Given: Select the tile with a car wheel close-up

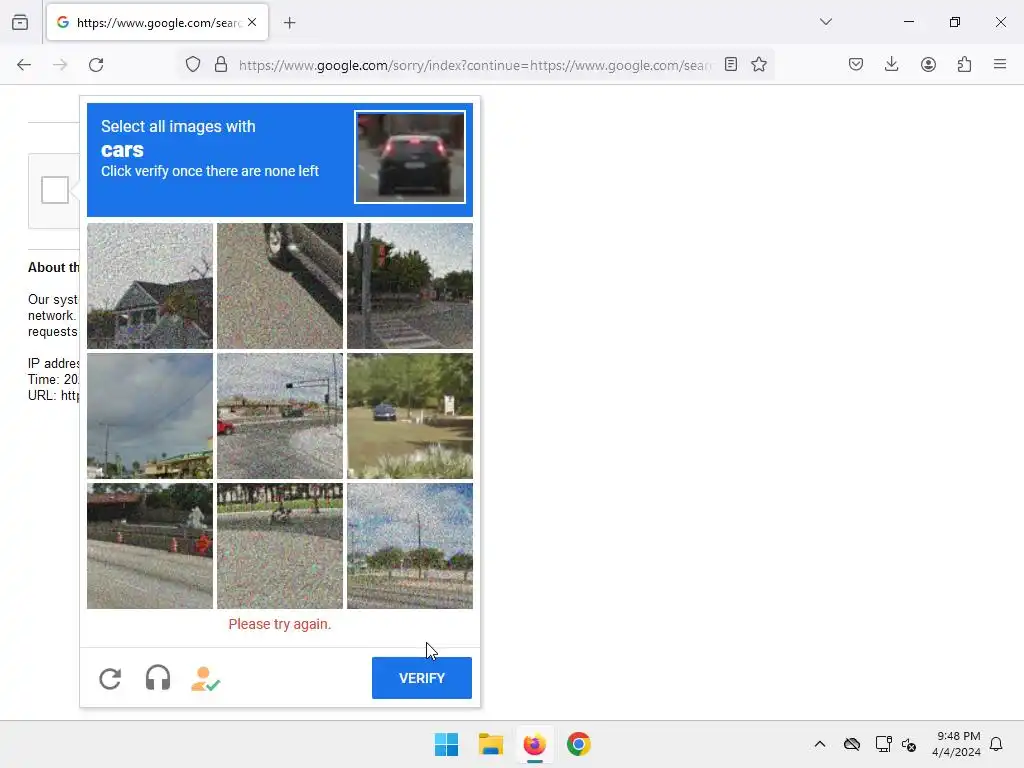Looking at the screenshot, I should pyautogui.click(x=280, y=286).
